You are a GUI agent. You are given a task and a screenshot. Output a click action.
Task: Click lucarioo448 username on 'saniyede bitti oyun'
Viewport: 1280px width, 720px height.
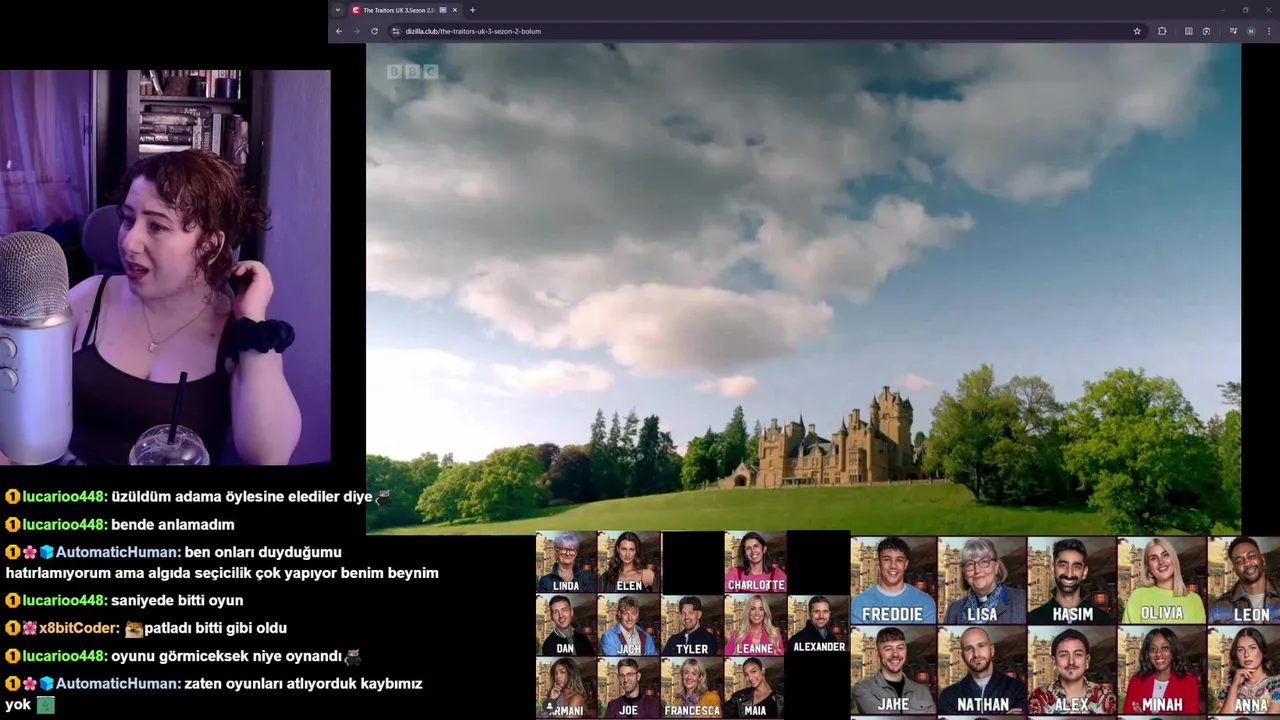(64, 601)
